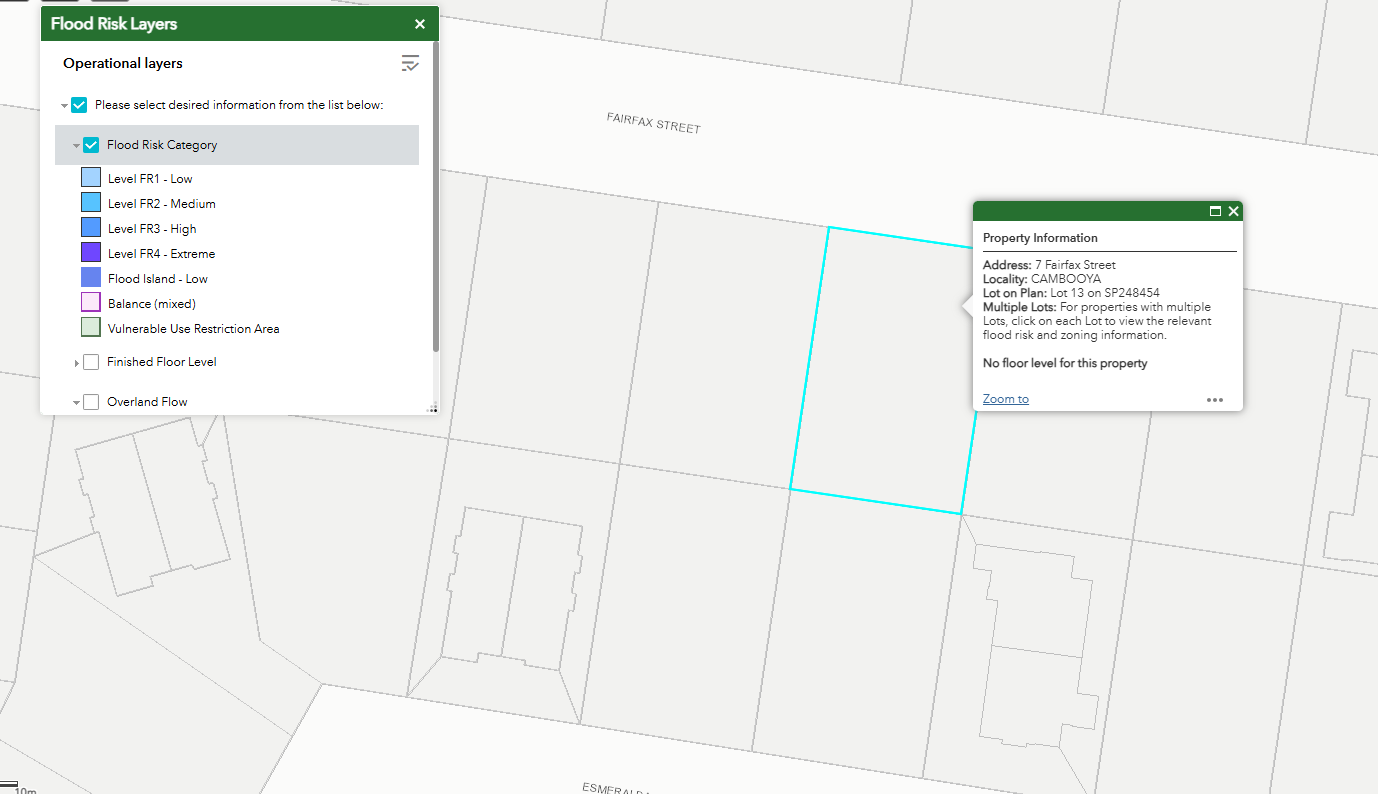Collapse the Flood Risk Category legend
This screenshot has height=794, width=1378.
(x=76, y=146)
